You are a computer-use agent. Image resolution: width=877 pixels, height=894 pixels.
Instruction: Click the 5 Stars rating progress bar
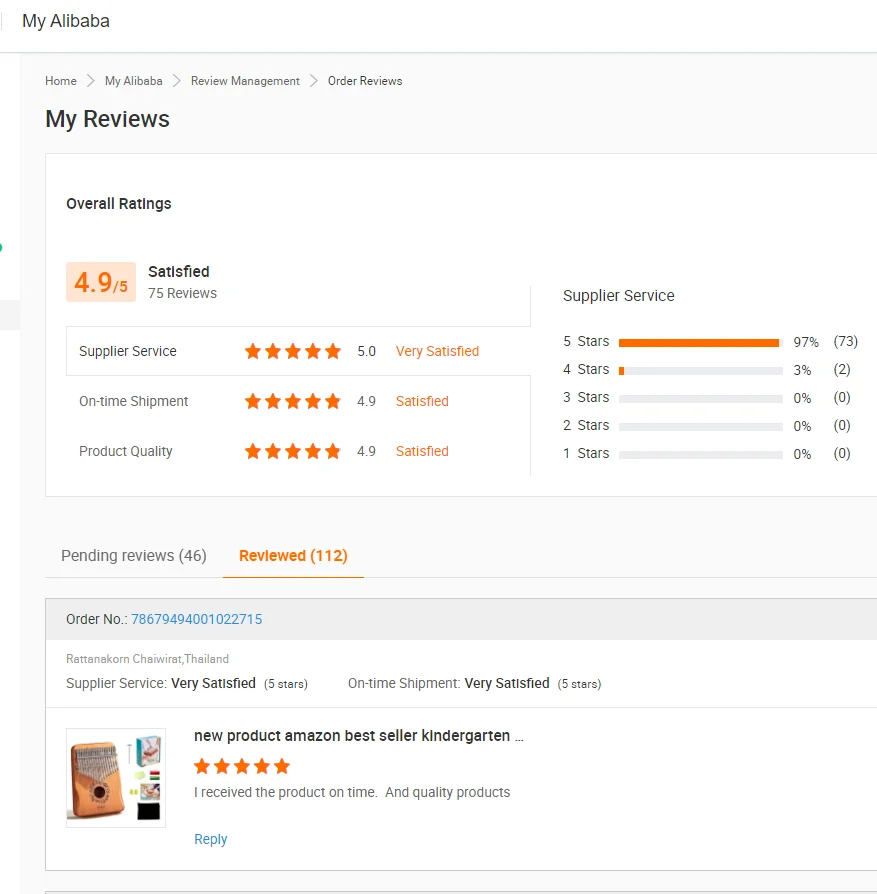(700, 342)
